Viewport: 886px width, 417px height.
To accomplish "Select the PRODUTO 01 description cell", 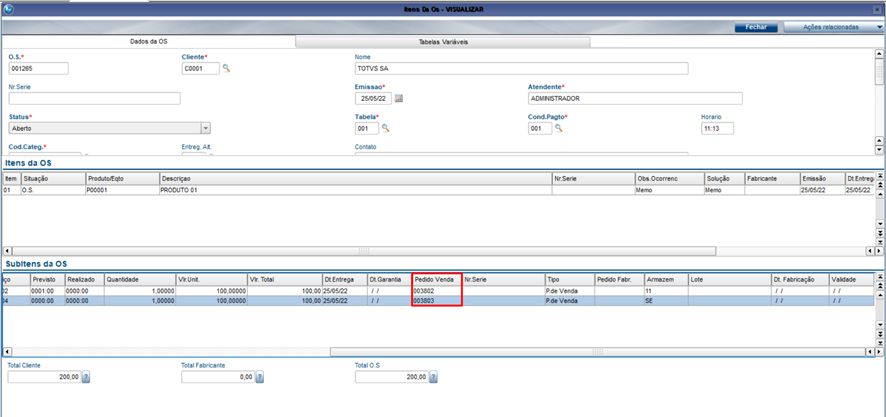I will (x=355, y=190).
